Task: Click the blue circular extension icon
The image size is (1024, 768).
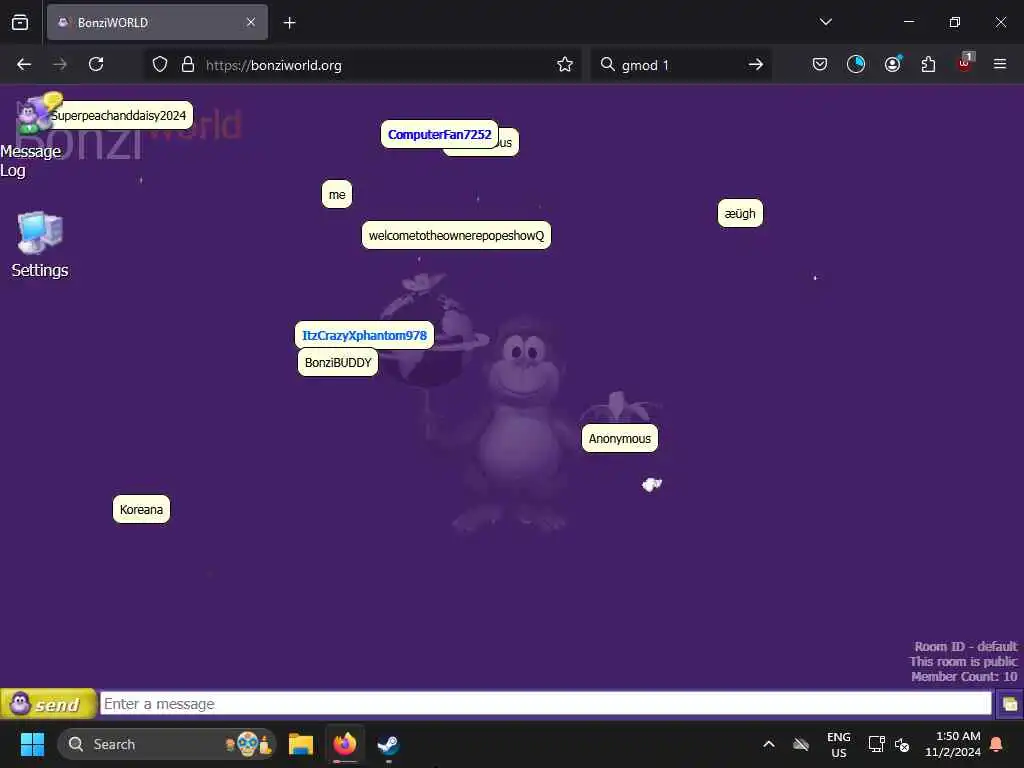Action: 856,65
